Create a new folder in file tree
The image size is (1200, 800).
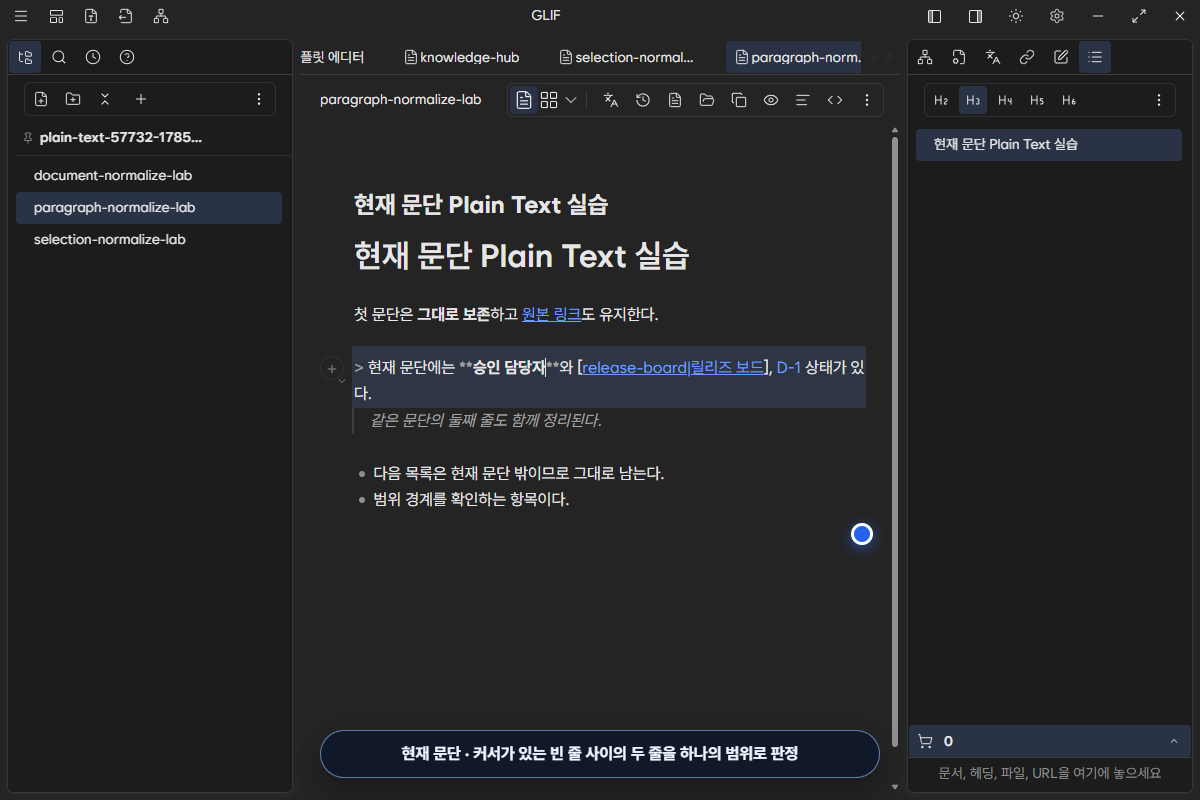click(x=73, y=99)
